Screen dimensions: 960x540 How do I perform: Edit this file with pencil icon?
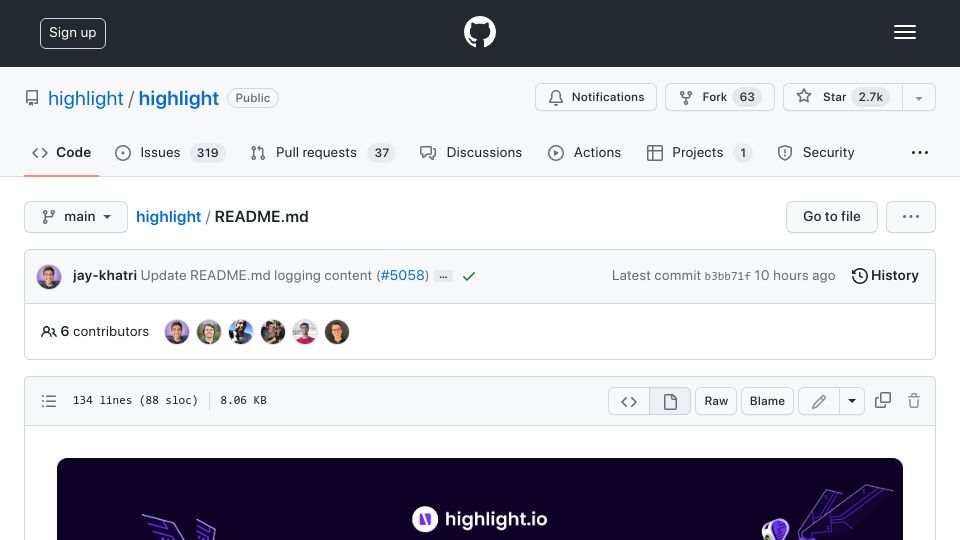(x=819, y=401)
